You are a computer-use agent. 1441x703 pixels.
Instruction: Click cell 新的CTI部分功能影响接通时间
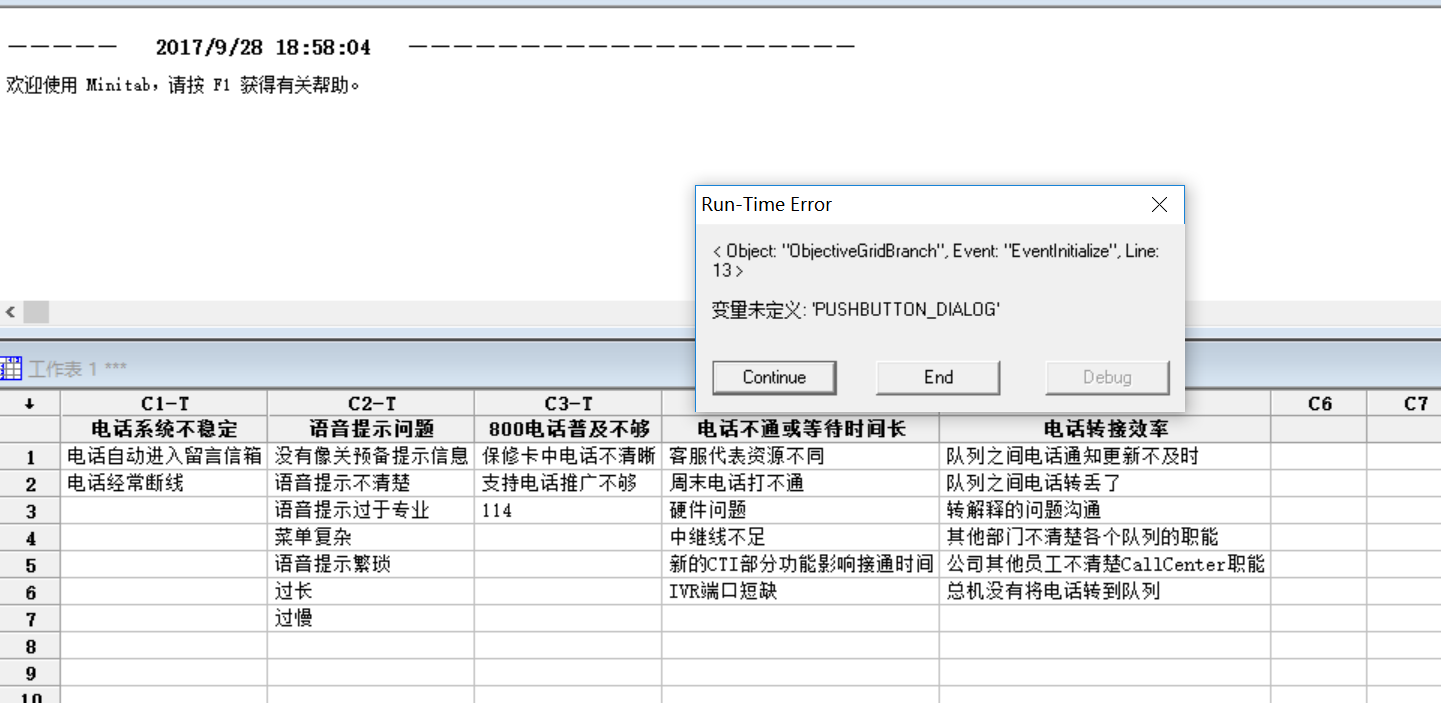point(800,564)
